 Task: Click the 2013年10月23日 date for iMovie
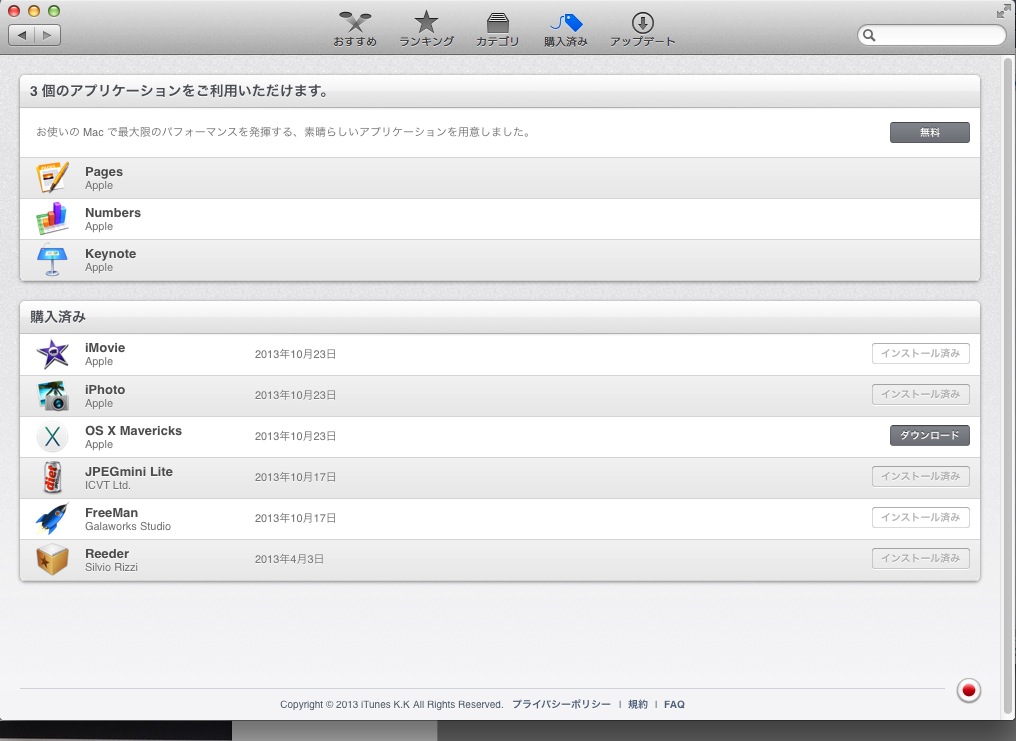click(295, 354)
